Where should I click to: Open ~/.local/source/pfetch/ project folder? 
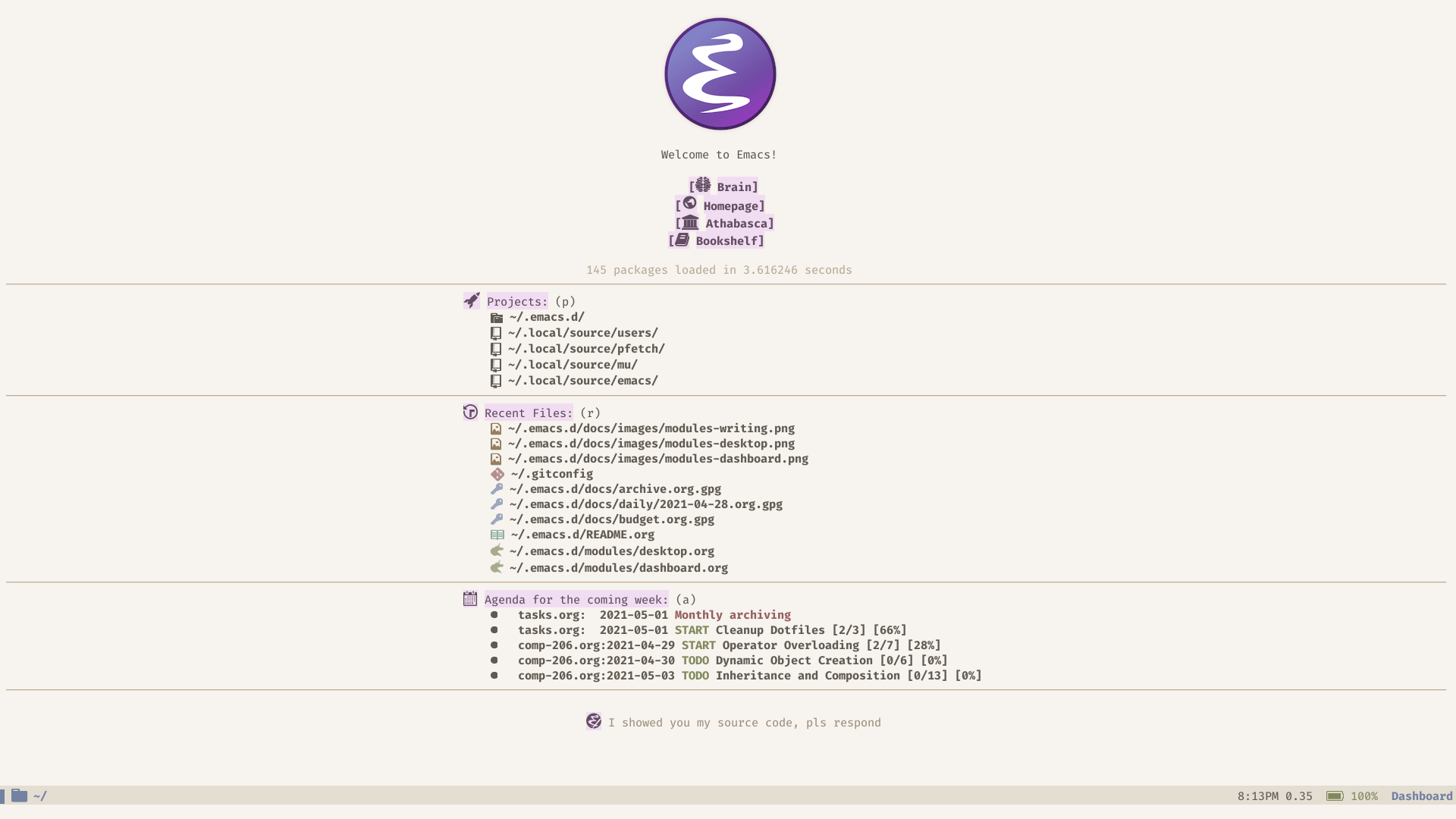pyautogui.click(x=585, y=348)
